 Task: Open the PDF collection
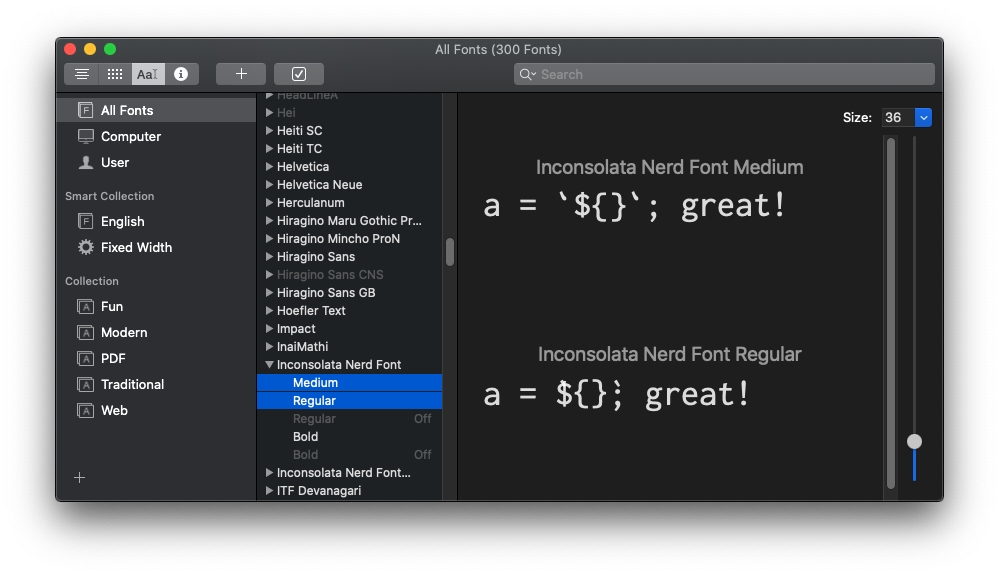click(156, 358)
